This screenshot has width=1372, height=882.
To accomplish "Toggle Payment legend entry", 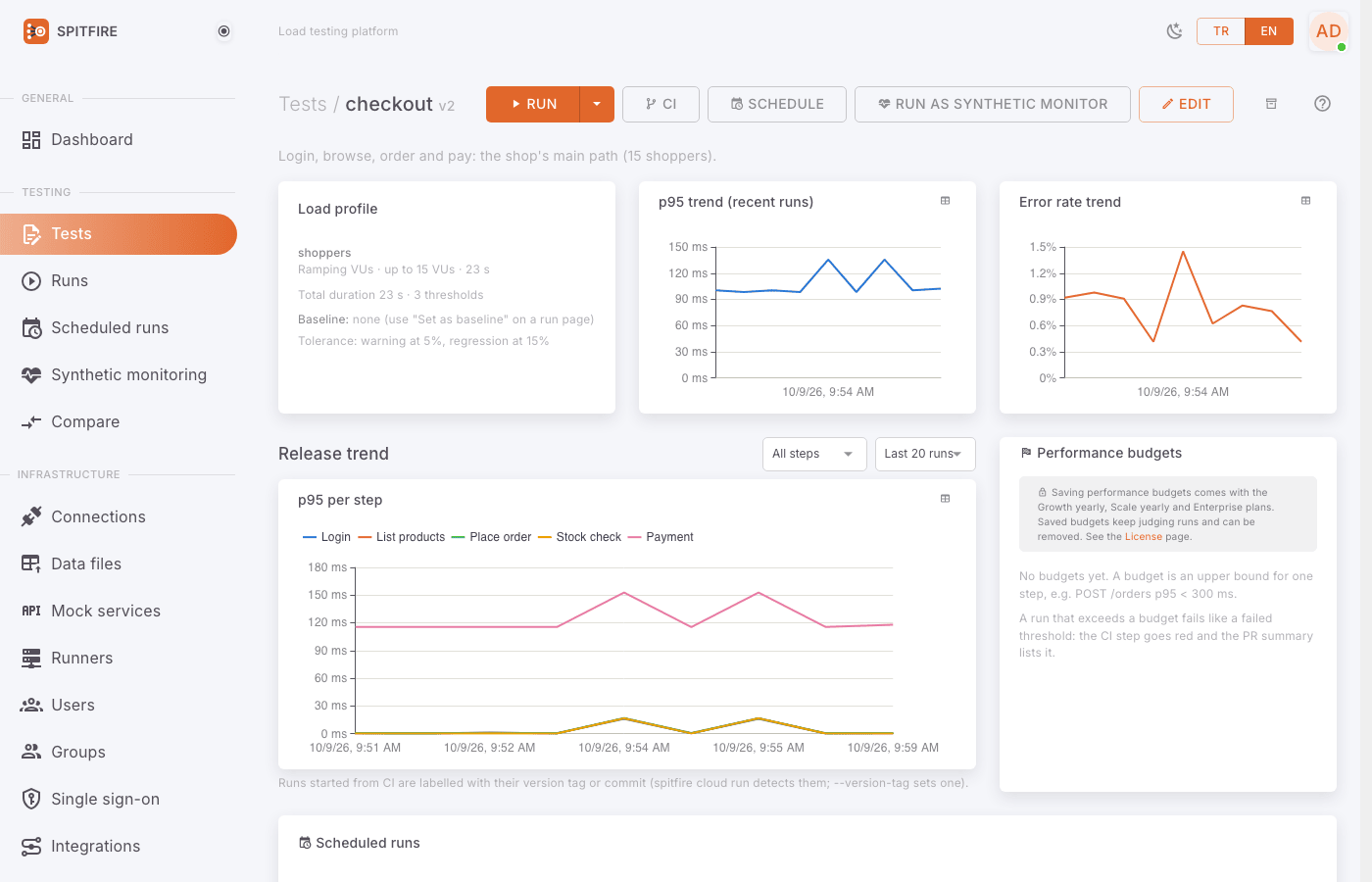I will point(661,537).
